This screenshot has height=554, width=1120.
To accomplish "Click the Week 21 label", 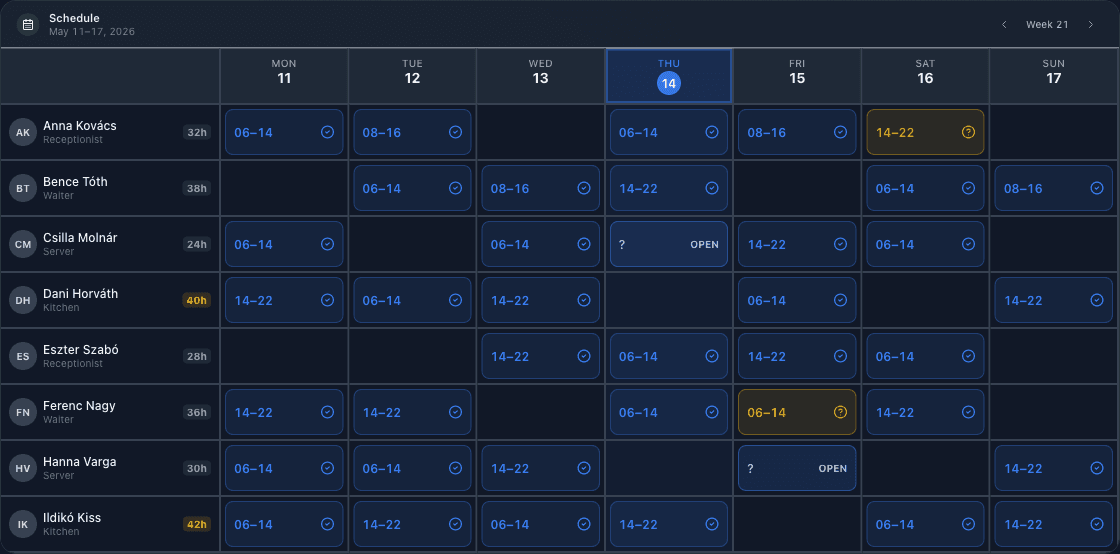I will coord(1047,25).
